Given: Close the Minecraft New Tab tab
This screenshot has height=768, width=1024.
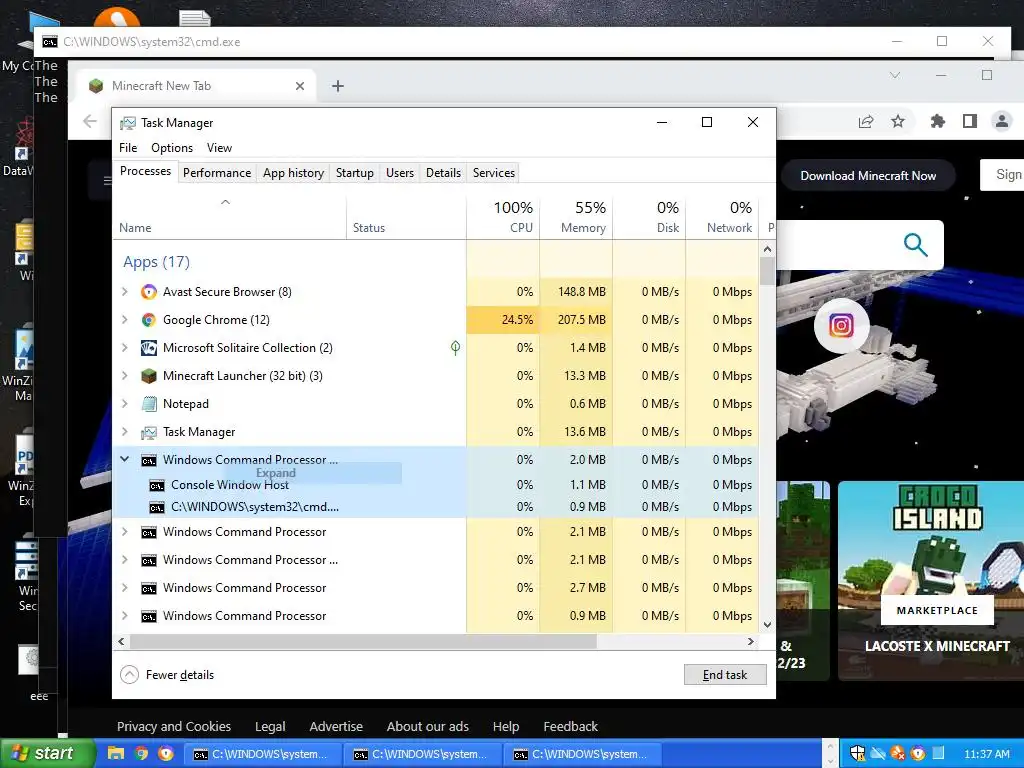Looking at the screenshot, I should click(300, 86).
